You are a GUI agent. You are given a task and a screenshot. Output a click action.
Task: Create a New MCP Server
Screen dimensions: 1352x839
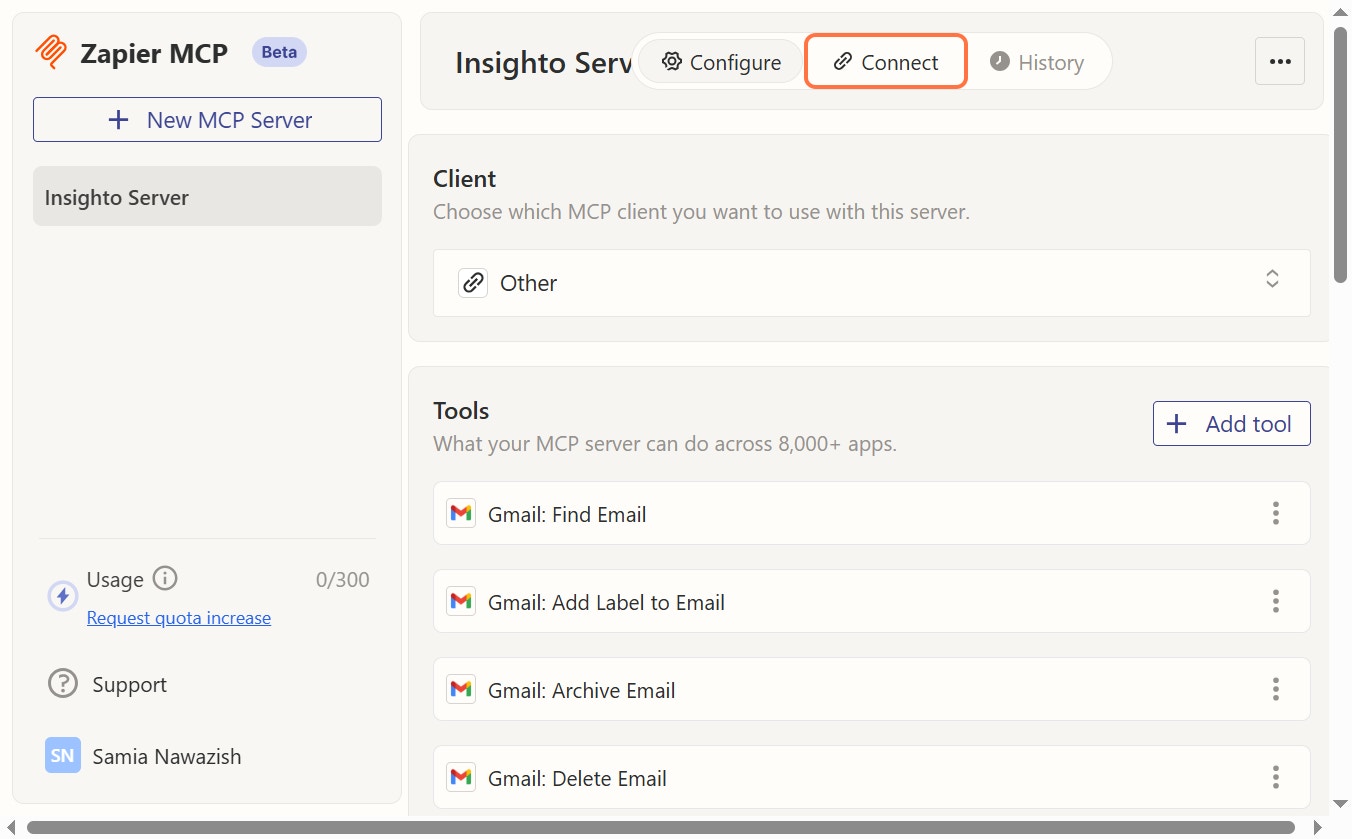point(207,120)
